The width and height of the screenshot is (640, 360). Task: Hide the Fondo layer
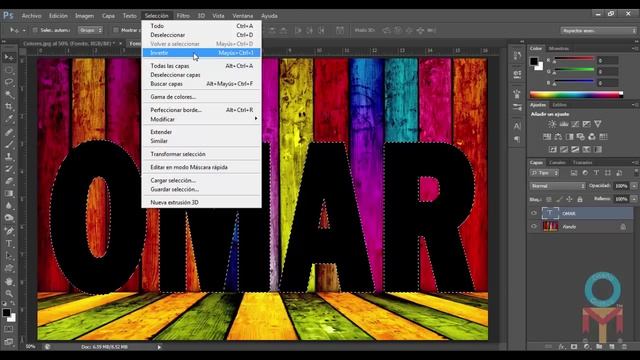[534, 227]
